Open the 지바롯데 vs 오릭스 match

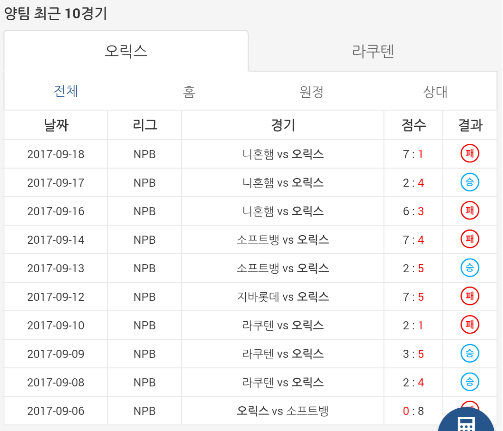coord(283,296)
